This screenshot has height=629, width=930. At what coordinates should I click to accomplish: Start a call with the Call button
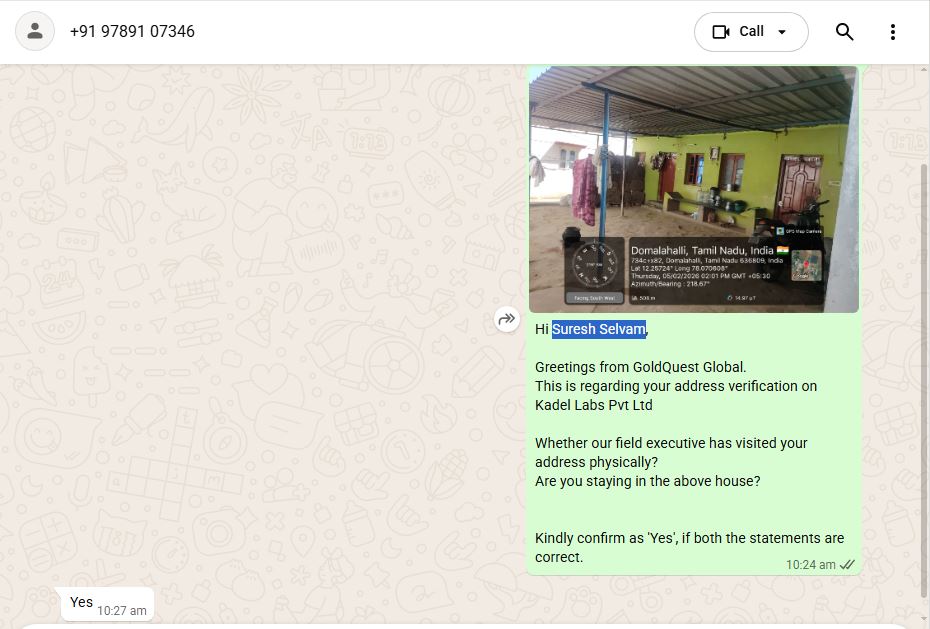[751, 32]
